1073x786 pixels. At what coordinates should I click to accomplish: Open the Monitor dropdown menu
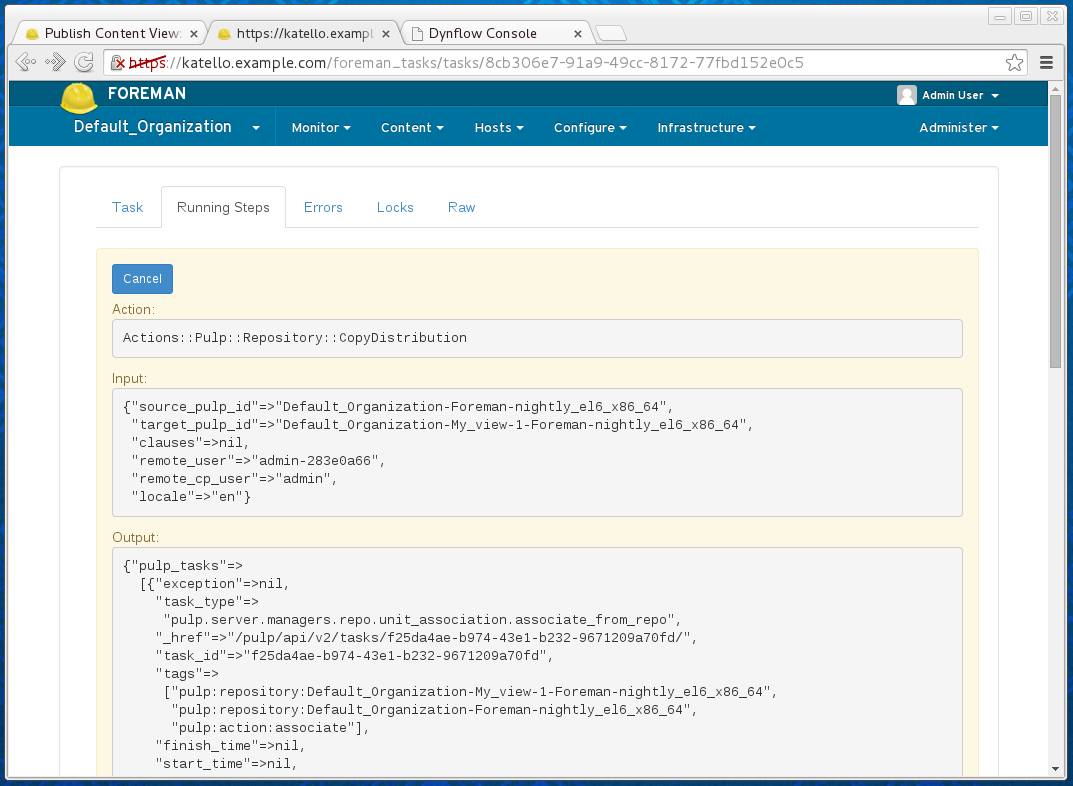tap(321, 128)
